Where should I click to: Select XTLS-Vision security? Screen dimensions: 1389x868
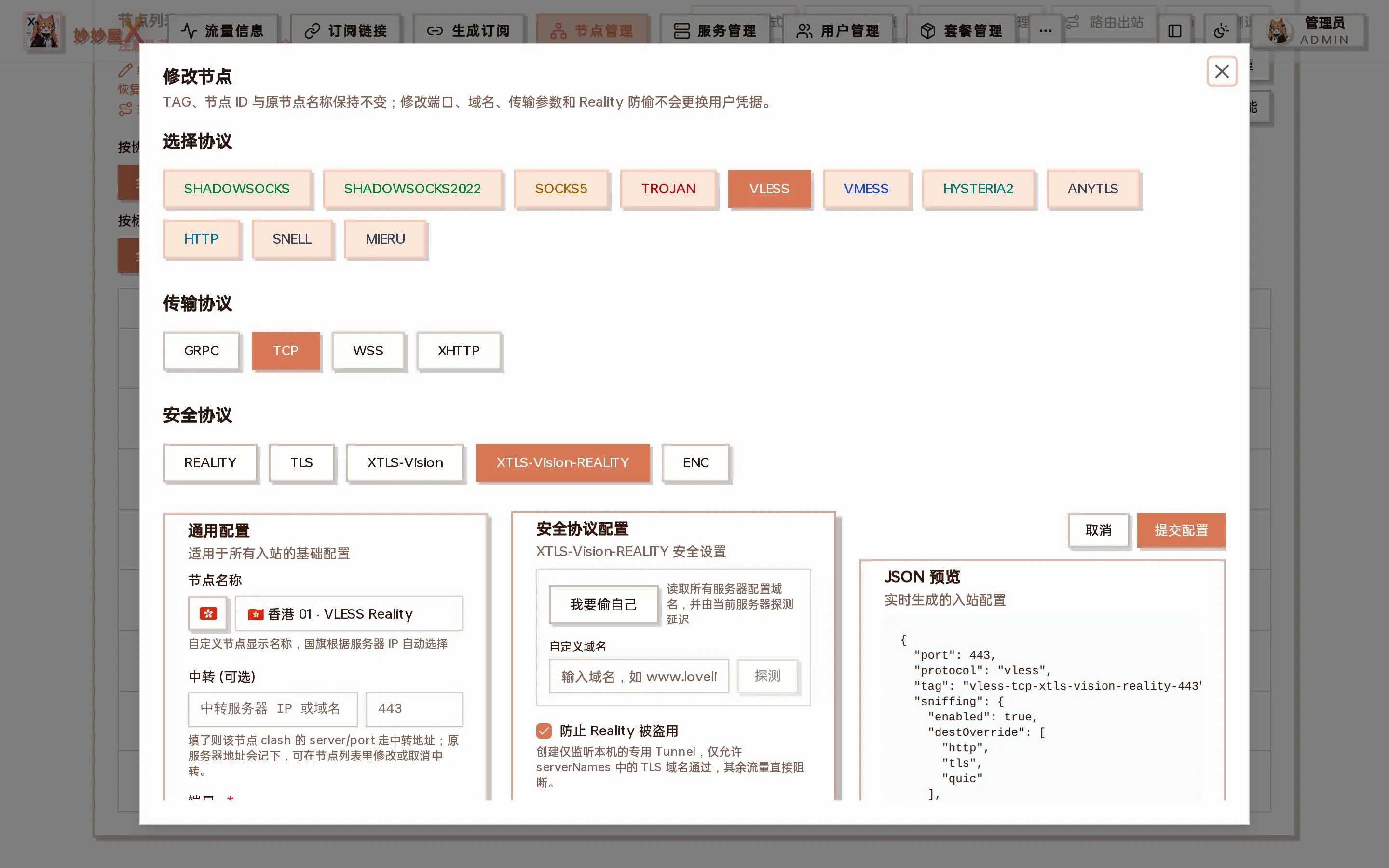pos(405,463)
